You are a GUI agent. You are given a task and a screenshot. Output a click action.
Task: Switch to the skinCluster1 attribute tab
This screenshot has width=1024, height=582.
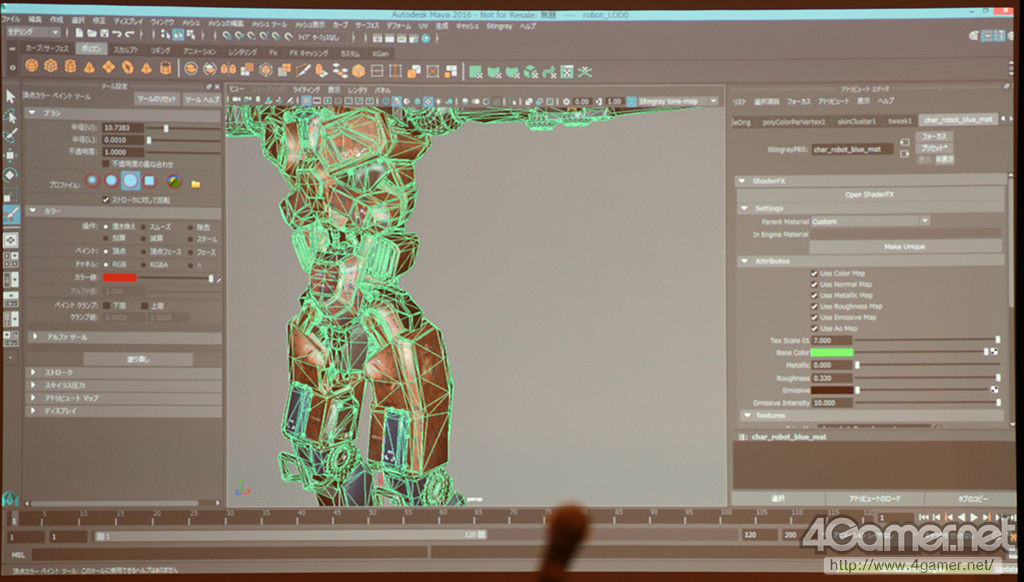pyautogui.click(x=857, y=121)
